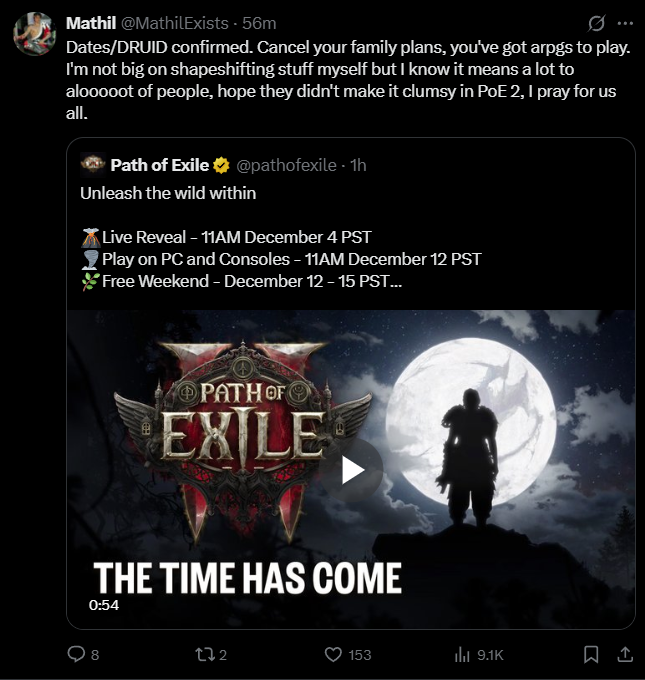Like the post with the heart
This screenshot has height=680, width=645.
click(x=335, y=654)
